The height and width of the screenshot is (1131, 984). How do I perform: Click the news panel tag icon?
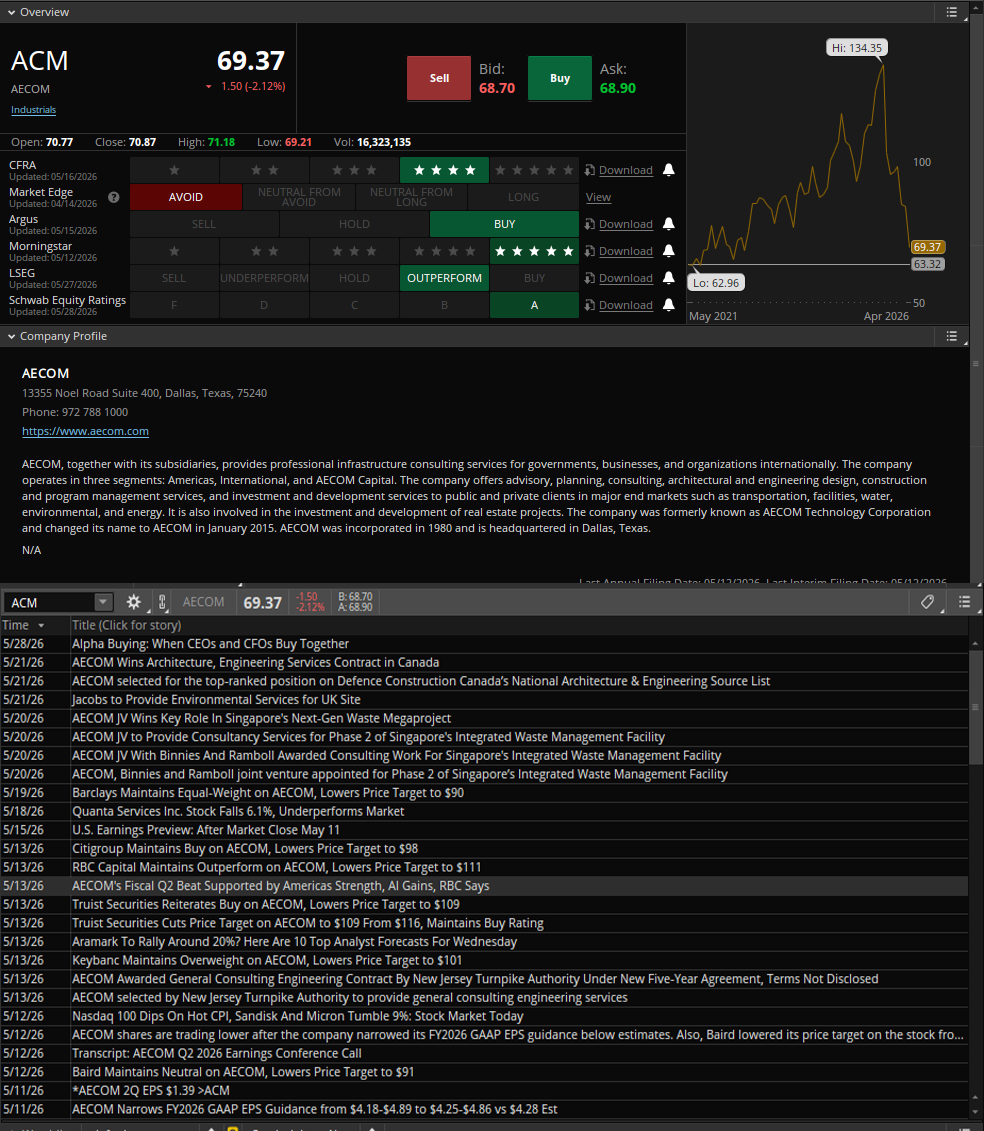pos(928,602)
